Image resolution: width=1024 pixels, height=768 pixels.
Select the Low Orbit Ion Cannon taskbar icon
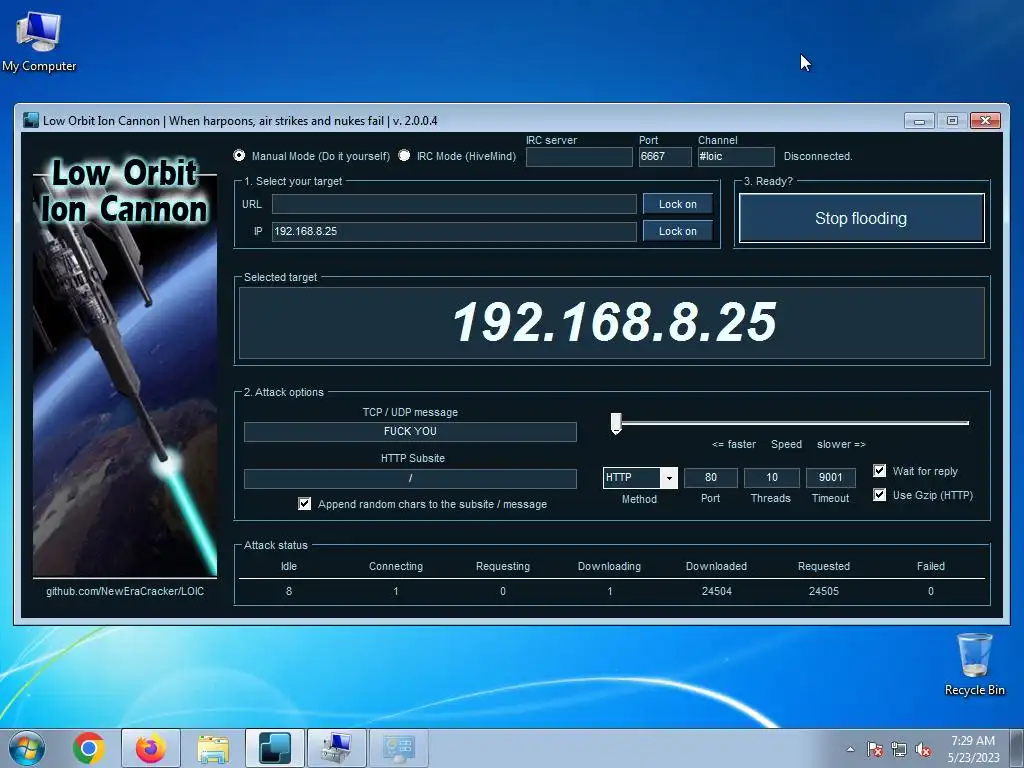[275, 748]
